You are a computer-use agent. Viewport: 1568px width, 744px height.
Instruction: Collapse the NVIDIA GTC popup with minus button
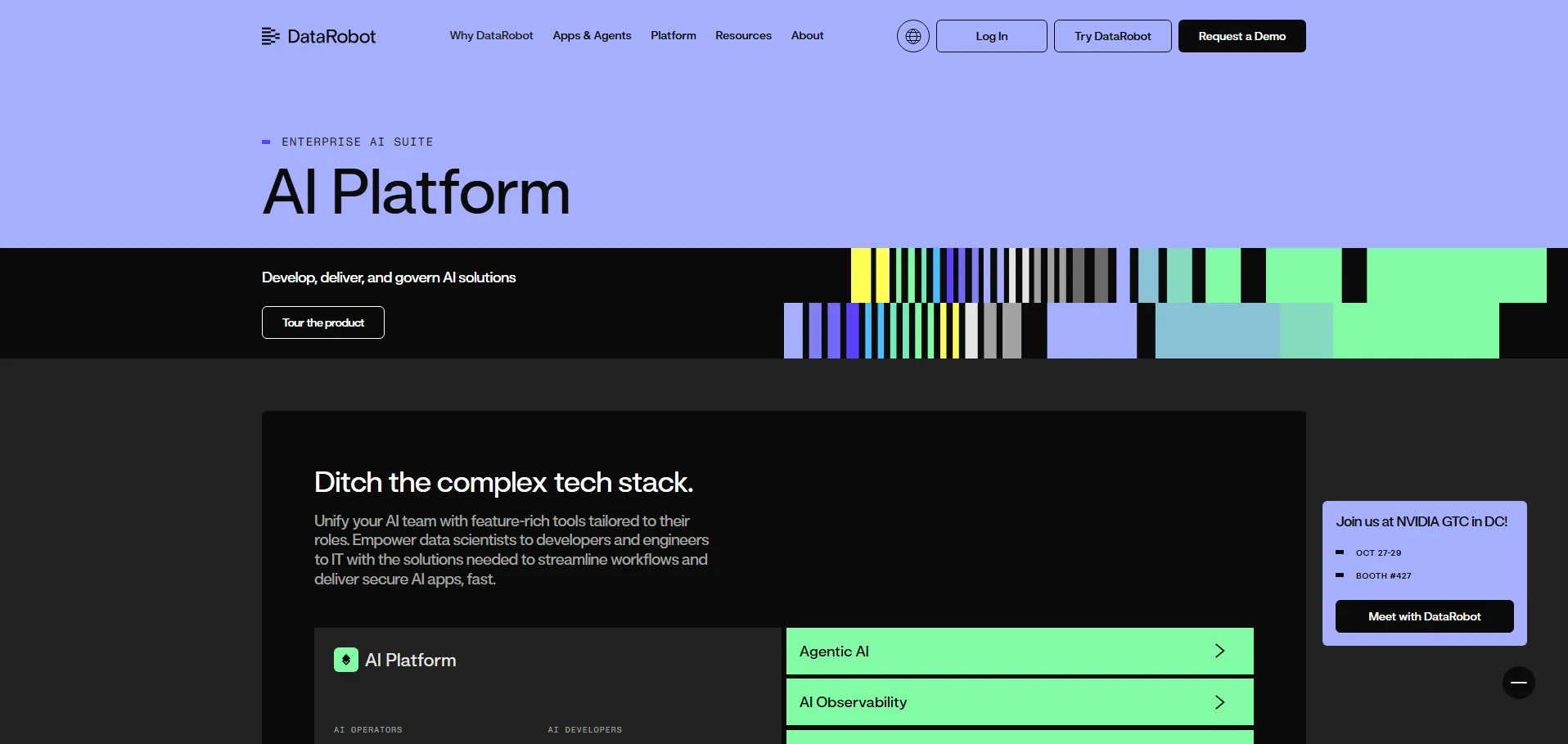(x=1518, y=683)
